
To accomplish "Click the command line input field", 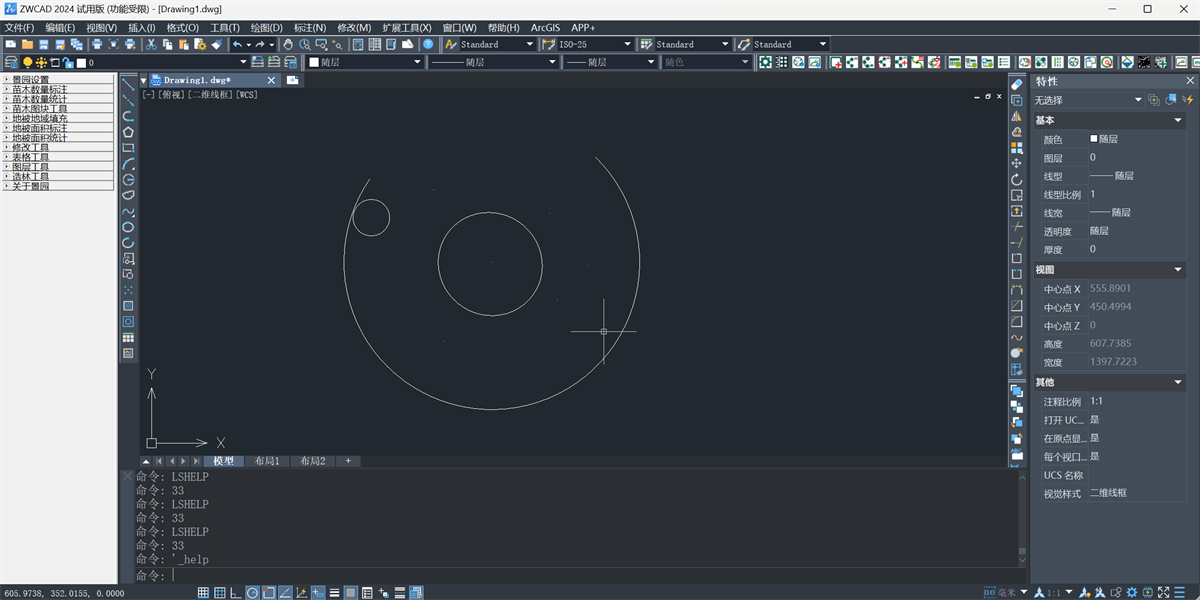I will point(590,576).
